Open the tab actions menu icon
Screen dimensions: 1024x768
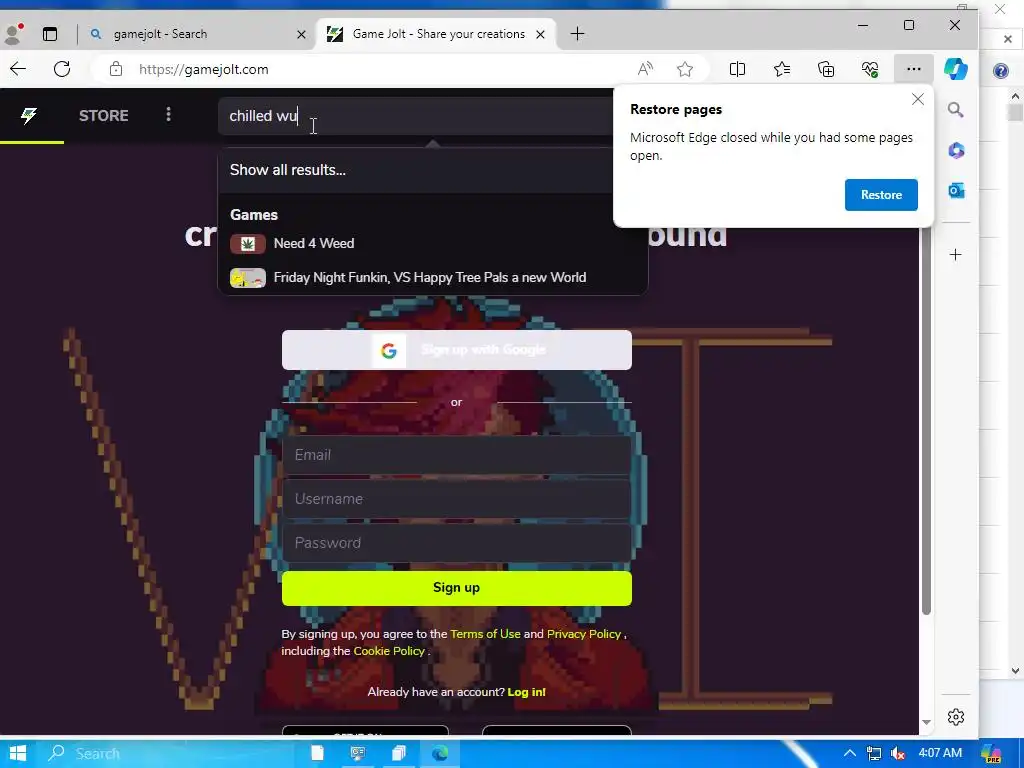pyautogui.click(x=50, y=34)
